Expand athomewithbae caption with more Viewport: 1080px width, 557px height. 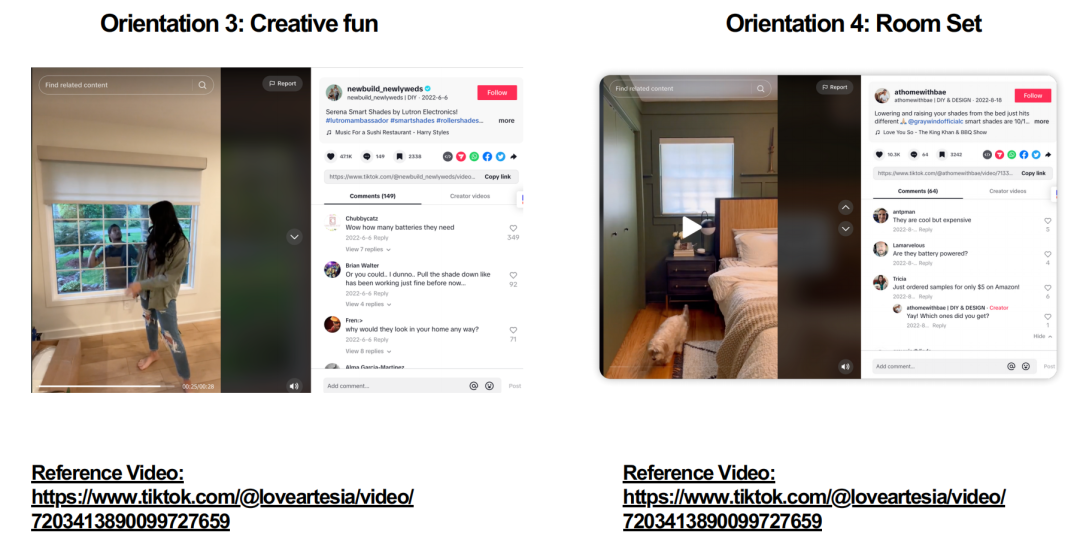(x=1041, y=121)
